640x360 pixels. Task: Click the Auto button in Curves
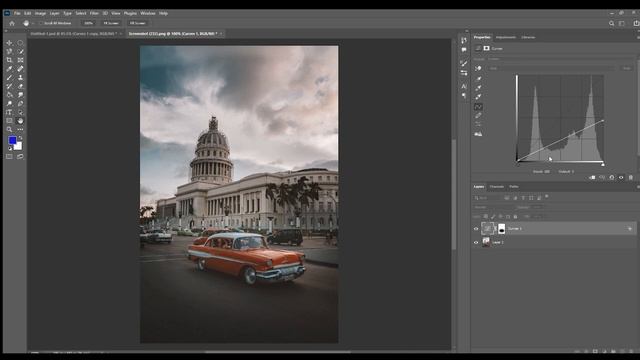[x=627, y=68]
